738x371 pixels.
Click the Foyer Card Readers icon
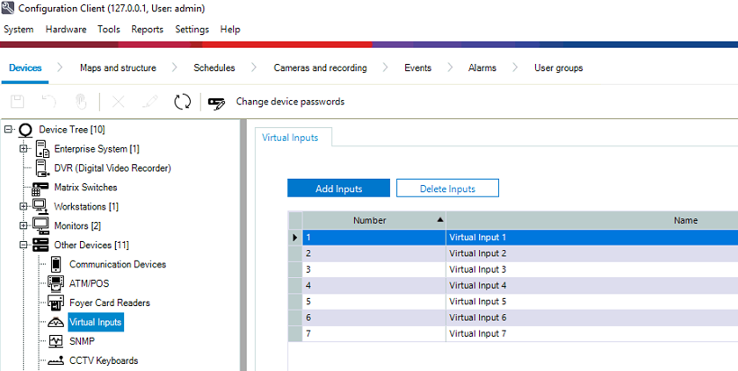tap(56, 303)
